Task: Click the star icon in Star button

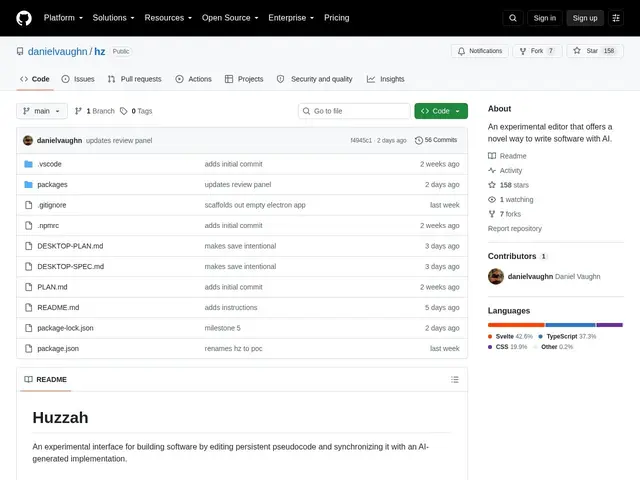Action: click(576, 51)
